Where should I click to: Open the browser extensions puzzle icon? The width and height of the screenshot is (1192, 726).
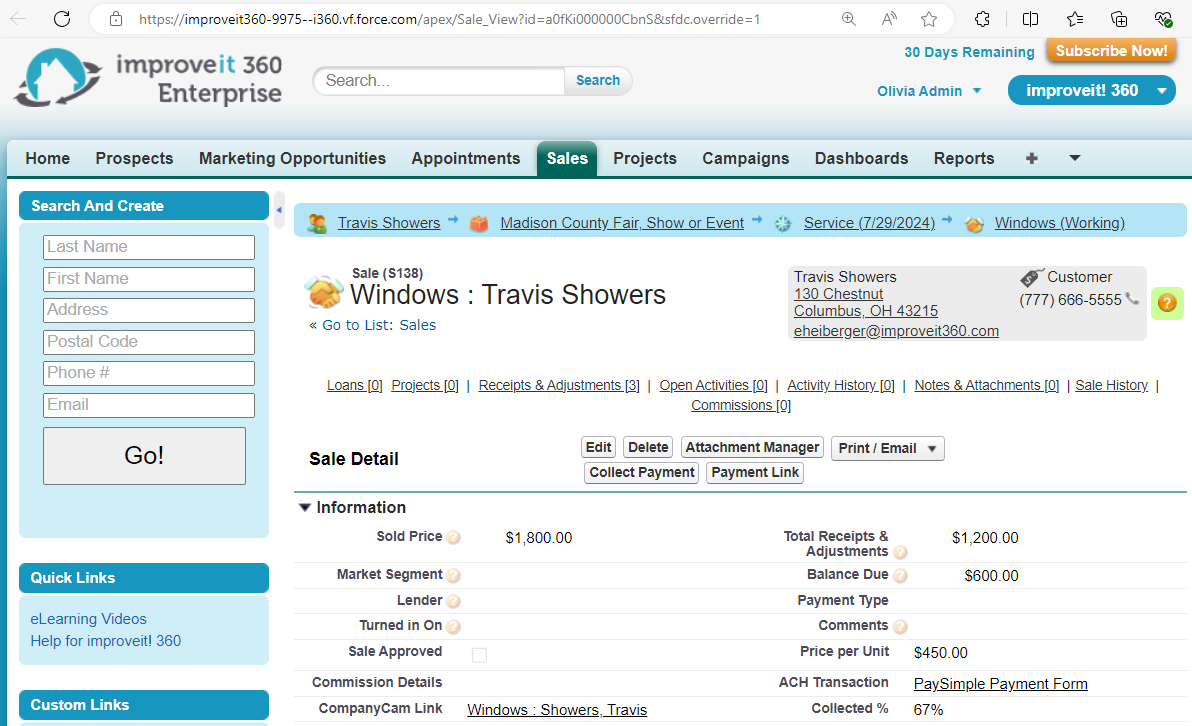pos(982,19)
